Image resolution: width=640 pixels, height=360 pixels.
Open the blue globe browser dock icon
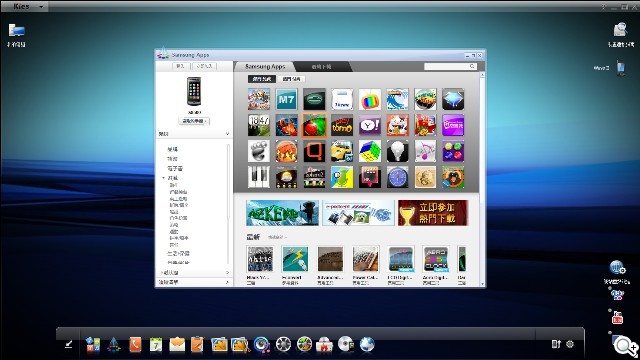tap(367, 344)
